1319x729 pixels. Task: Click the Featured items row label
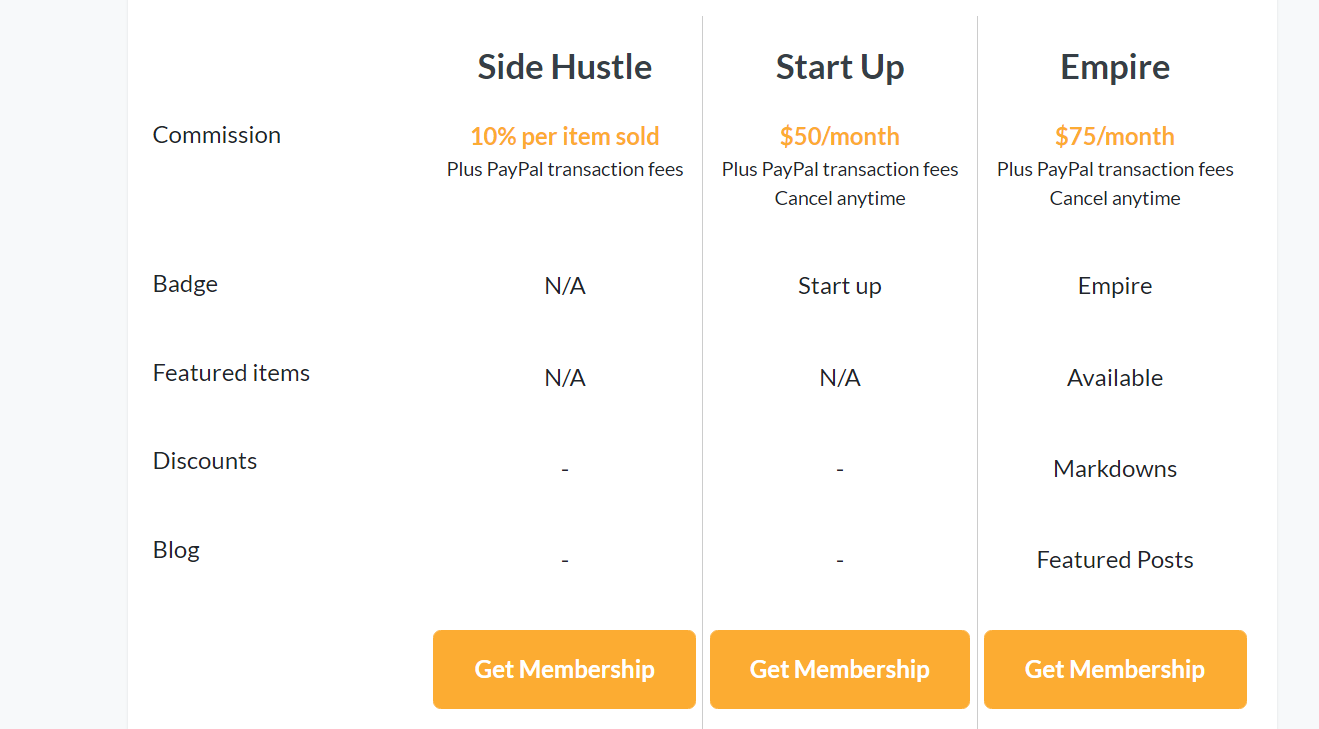click(231, 373)
